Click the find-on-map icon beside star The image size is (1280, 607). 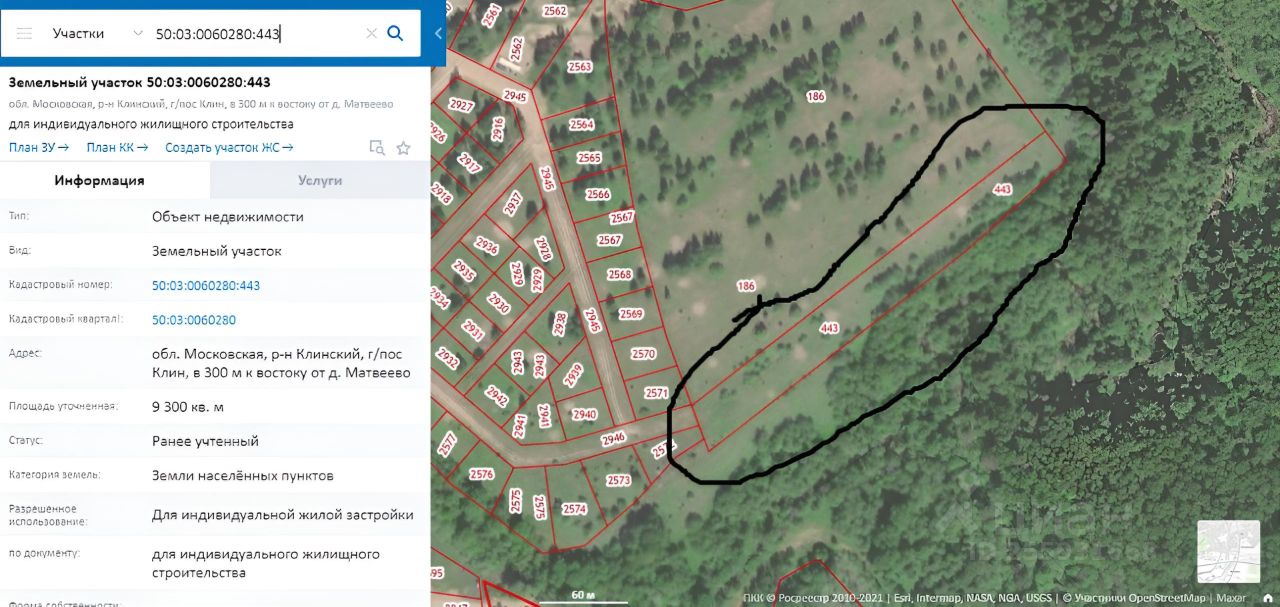377,148
